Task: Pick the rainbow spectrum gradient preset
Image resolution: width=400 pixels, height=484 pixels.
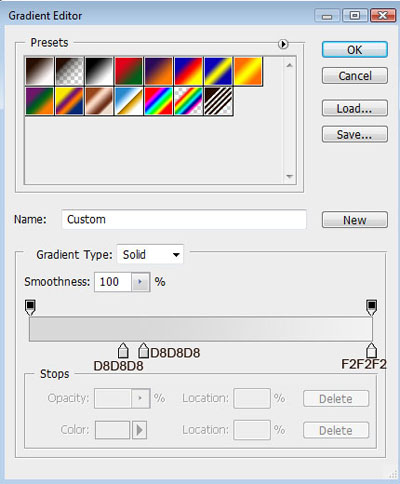Action: 158,101
